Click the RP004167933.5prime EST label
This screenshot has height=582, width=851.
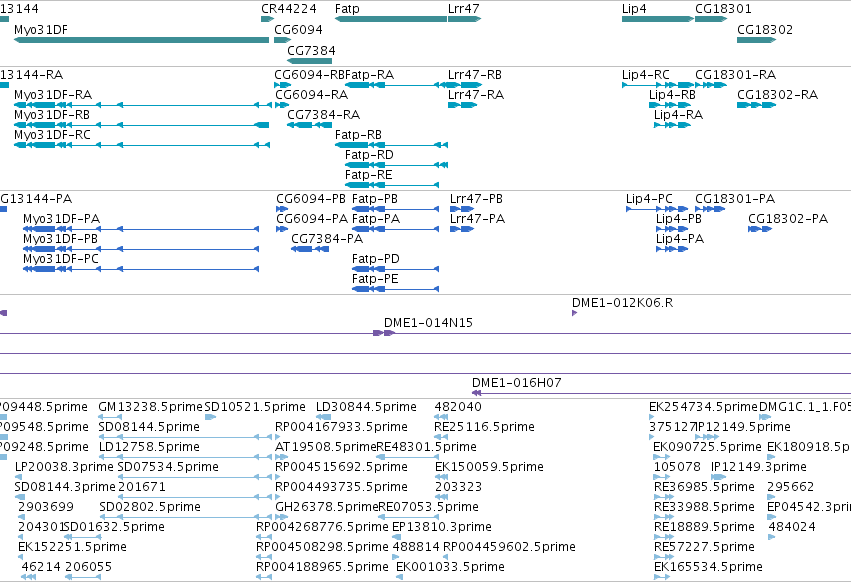point(341,427)
